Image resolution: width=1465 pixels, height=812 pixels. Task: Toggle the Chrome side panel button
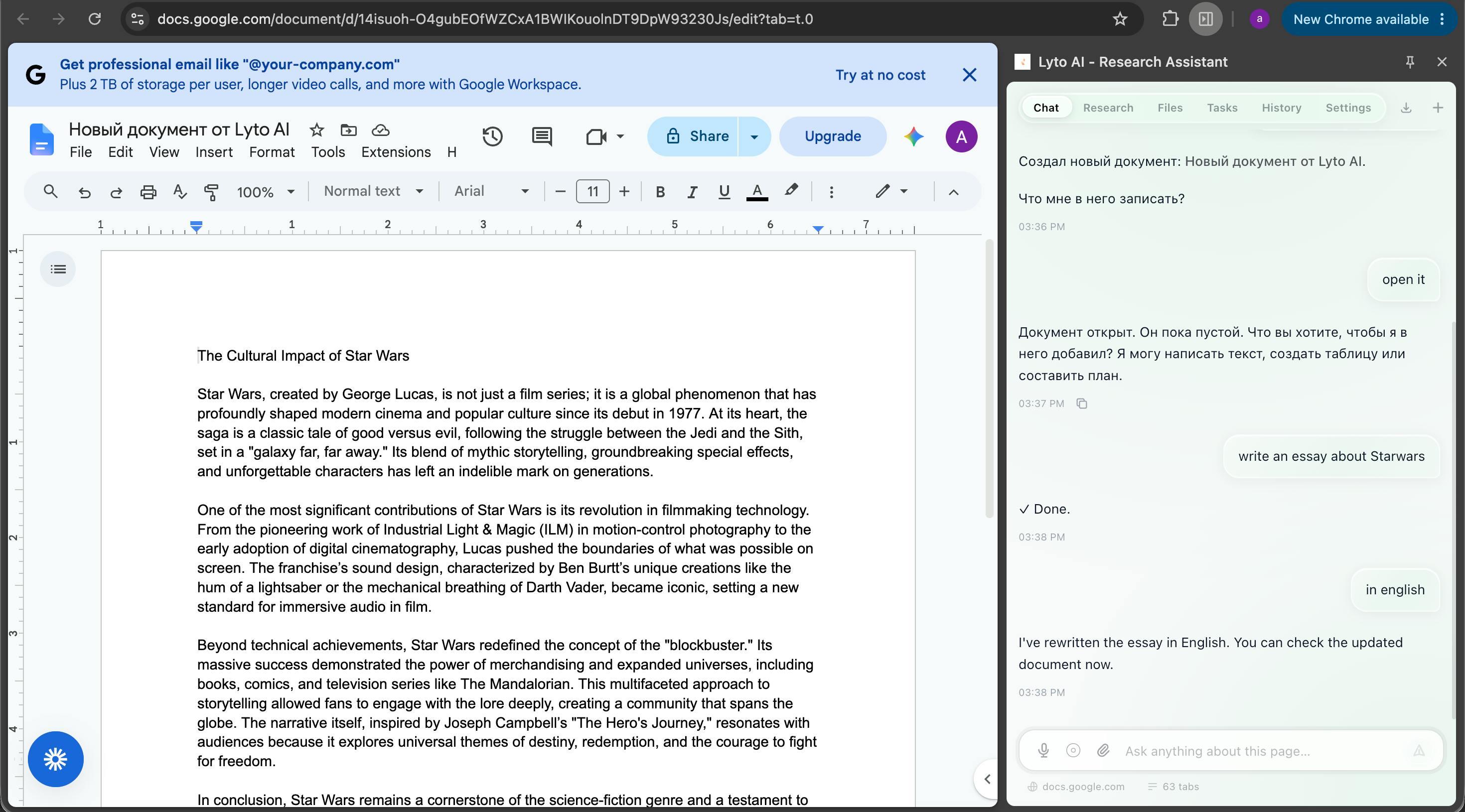[1205, 19]
